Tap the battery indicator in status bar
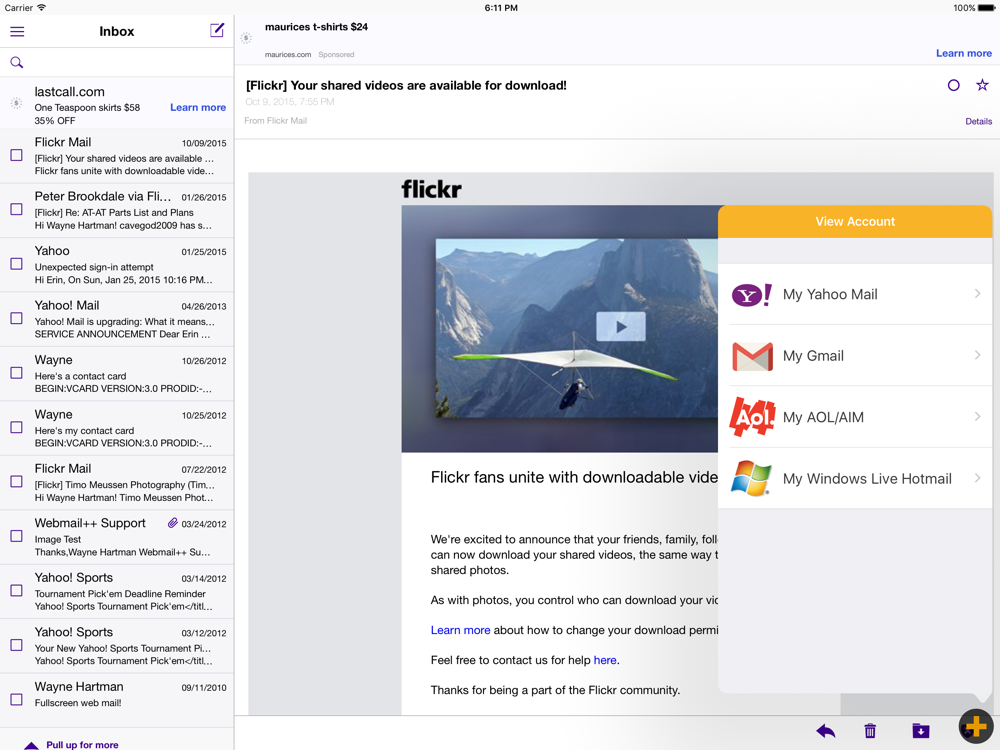Viewport: 1000px width, 750px height. pos(986,8)
